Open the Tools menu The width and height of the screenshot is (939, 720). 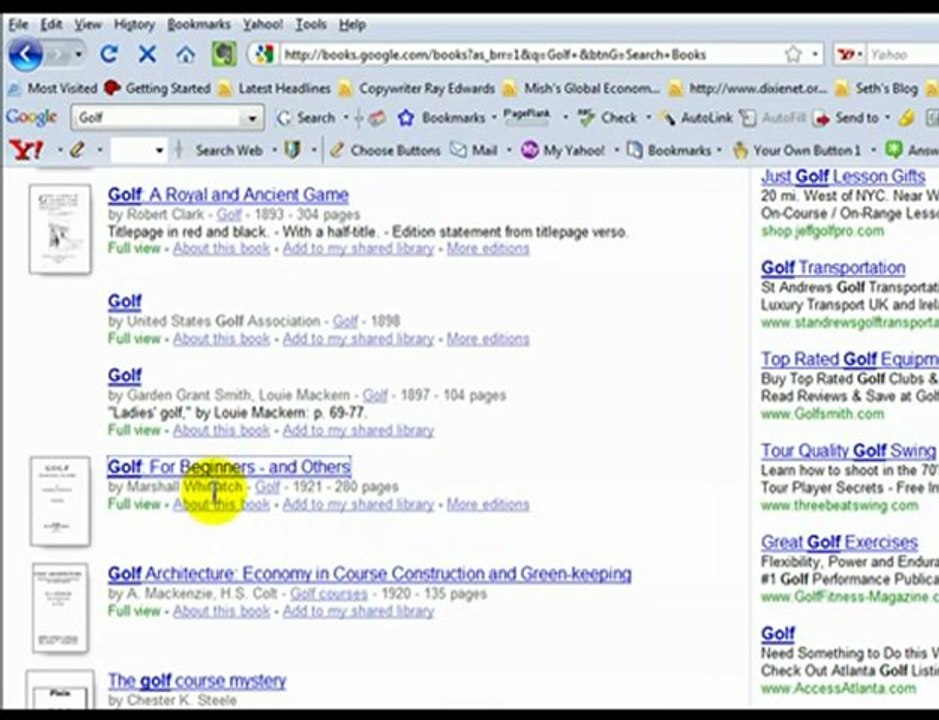point(311,25)
